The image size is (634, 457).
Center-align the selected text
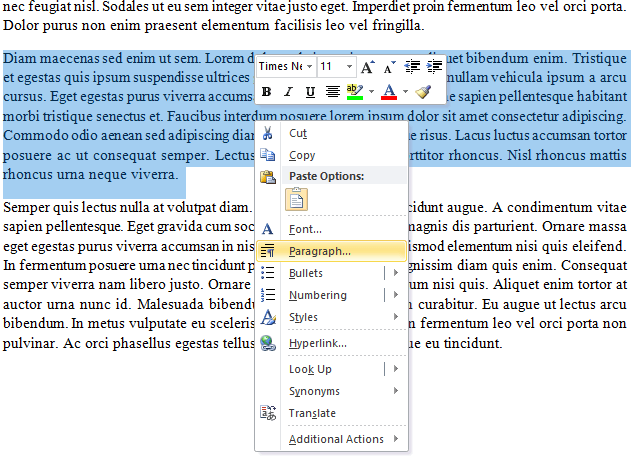tap(332, 92)
